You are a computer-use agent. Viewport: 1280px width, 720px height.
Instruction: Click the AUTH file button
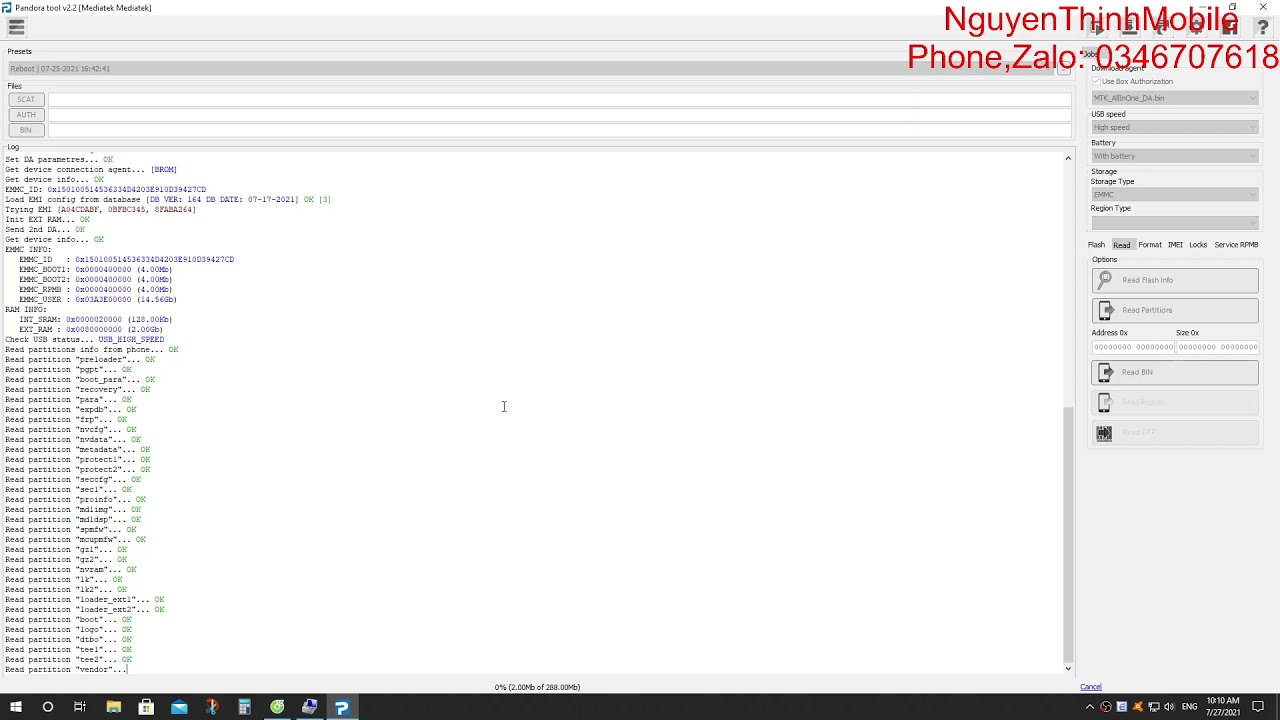pyautogui.click(x=26, y=114)
